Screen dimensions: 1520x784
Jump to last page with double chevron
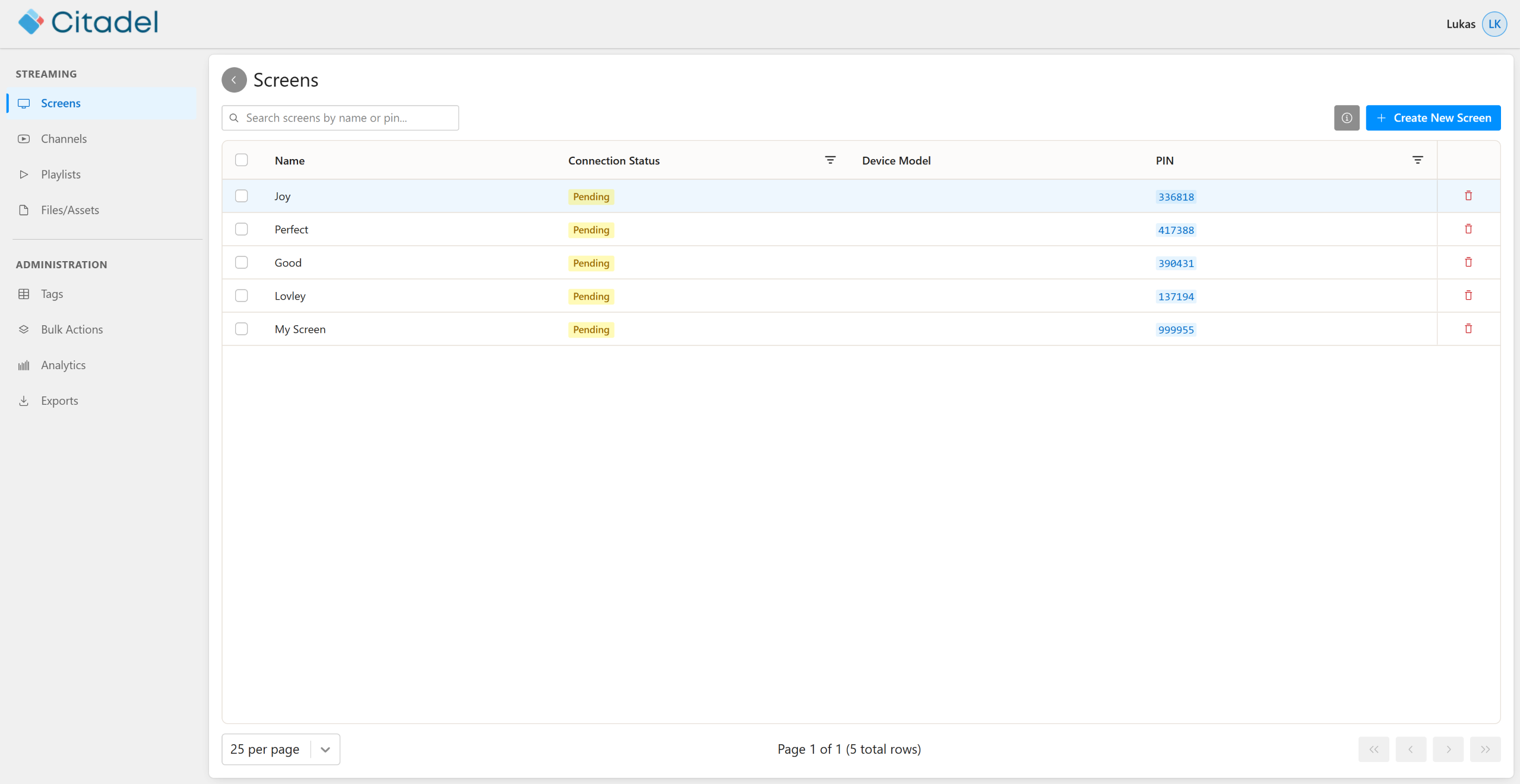click(1485, 749)
